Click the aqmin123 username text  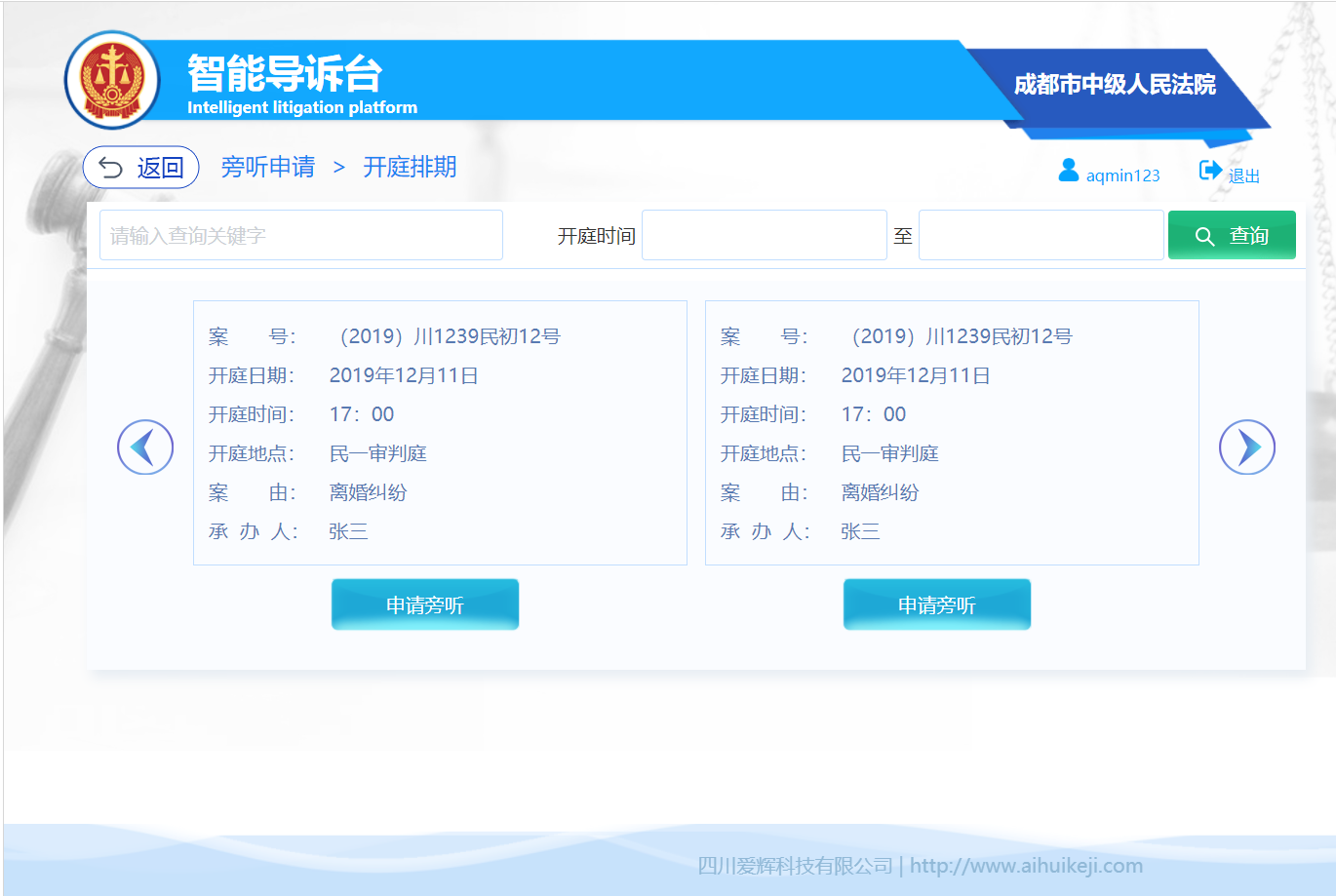pyautogui.click(x=1122, y=175)
